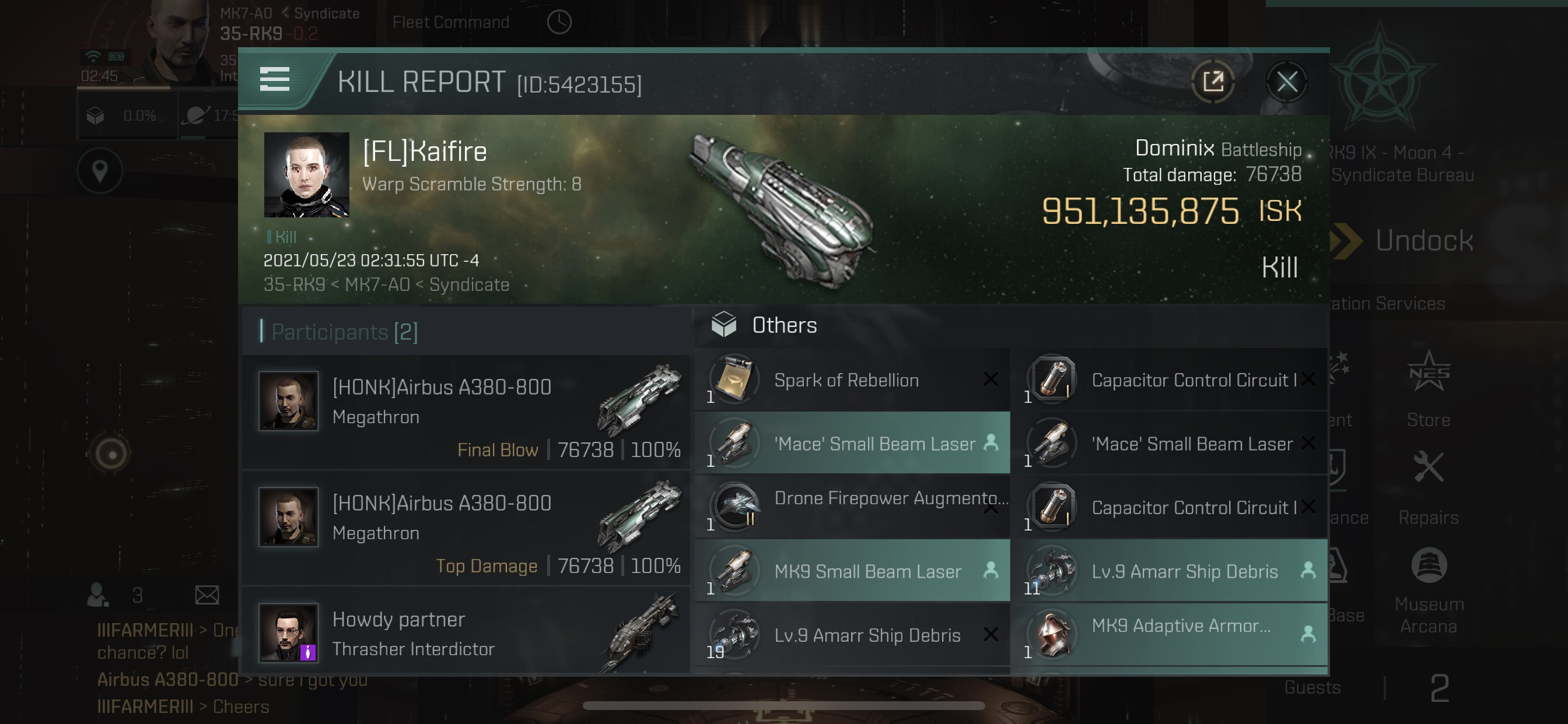Click the 35-RK9 system location link

(x=294, y=284)
